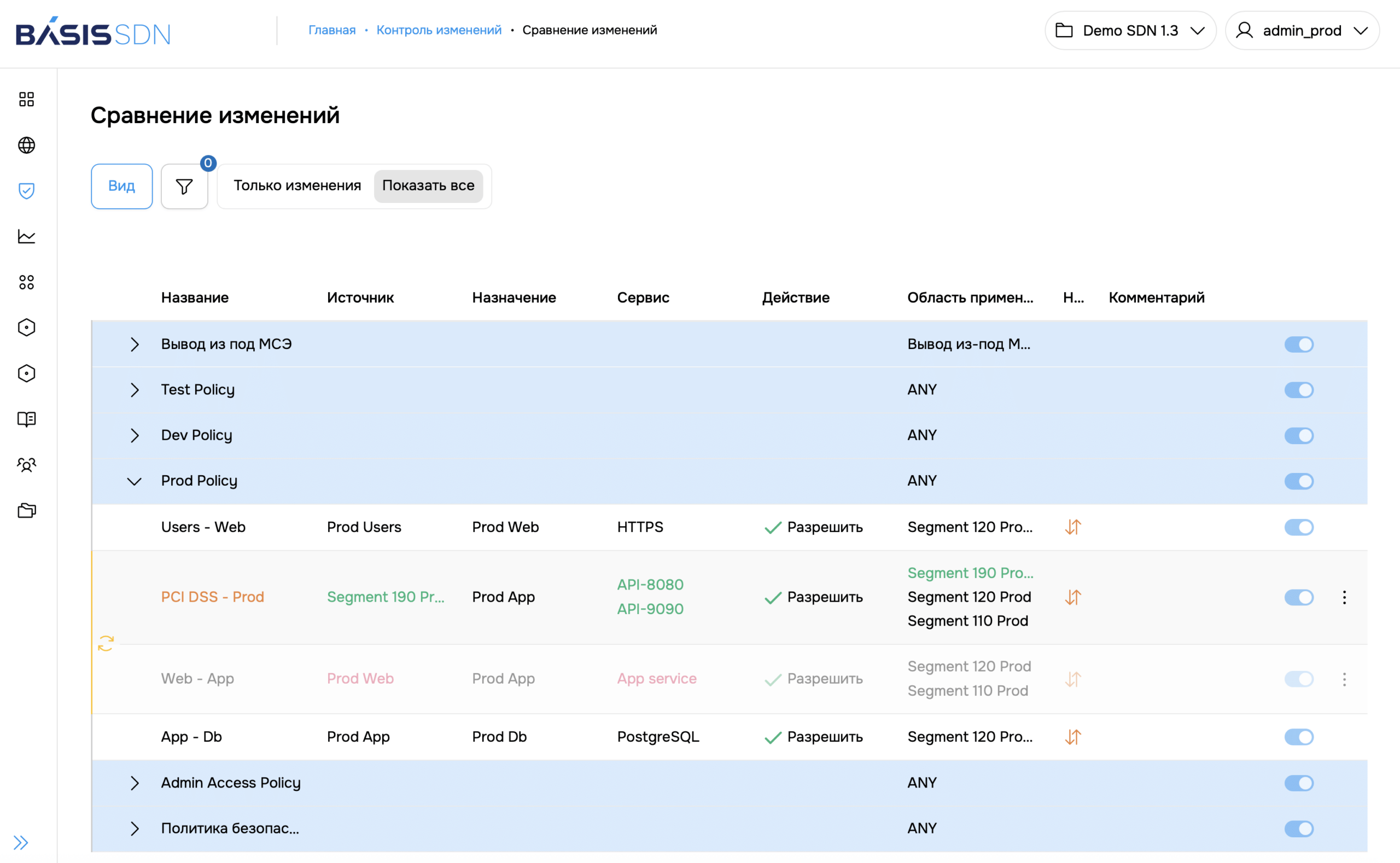Open the analytics chart icon in sidebar
Viewport: 1400px width, 863px height.
(x=26, y=236)
